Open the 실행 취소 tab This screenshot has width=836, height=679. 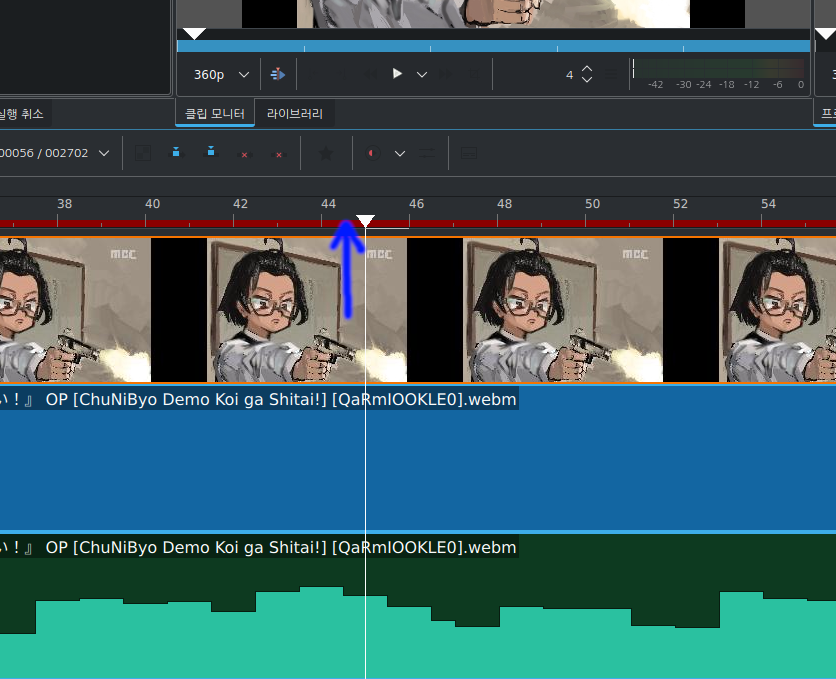pos(22,114)
